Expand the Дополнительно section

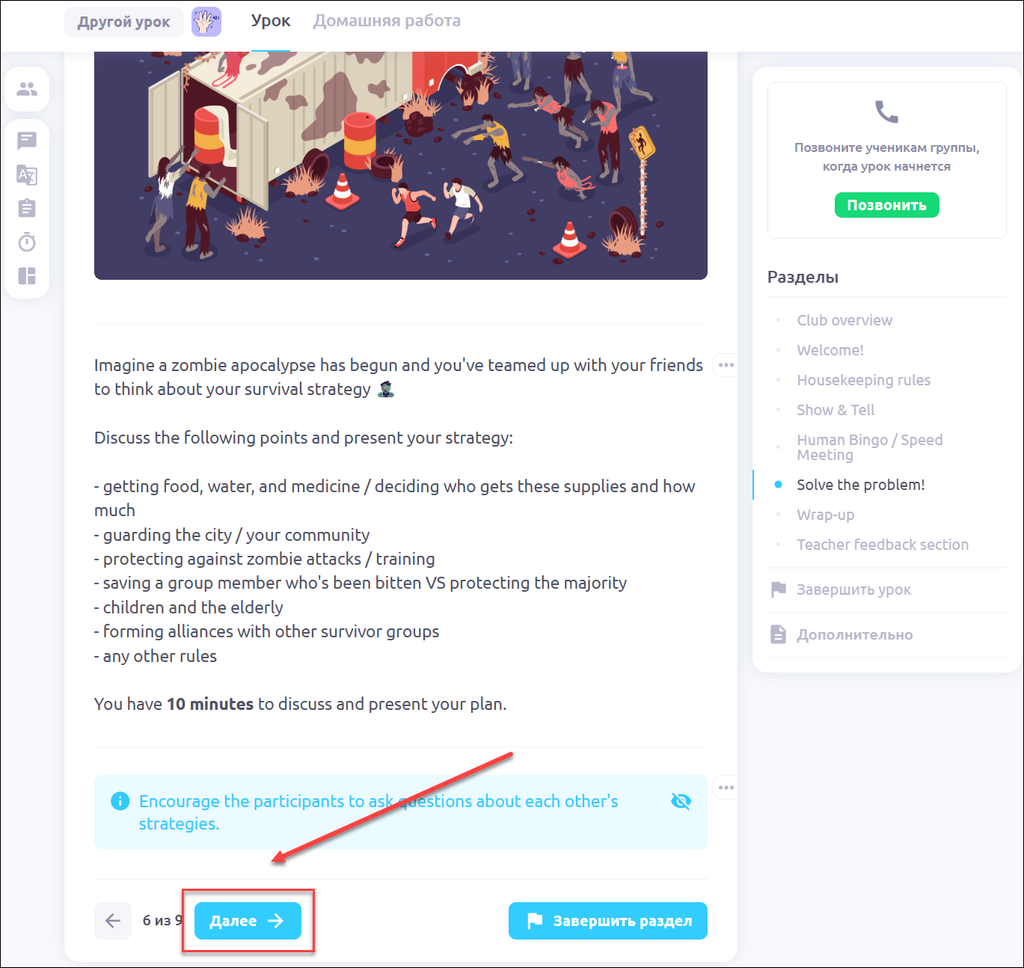click(x=854, y=635)
